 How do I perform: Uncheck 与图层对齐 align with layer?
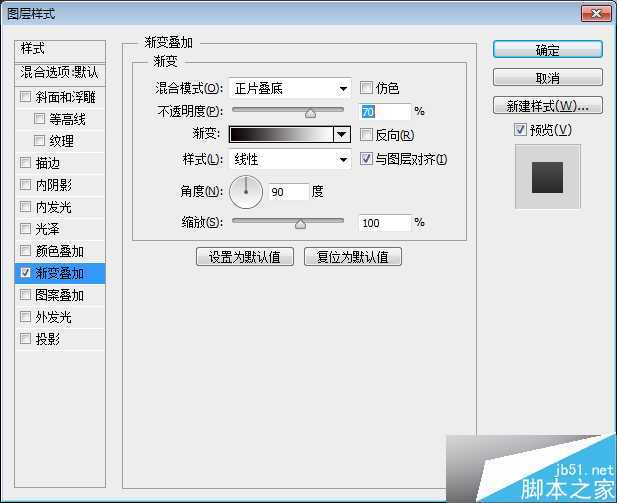pyautogui.click(x=367, y=159)
